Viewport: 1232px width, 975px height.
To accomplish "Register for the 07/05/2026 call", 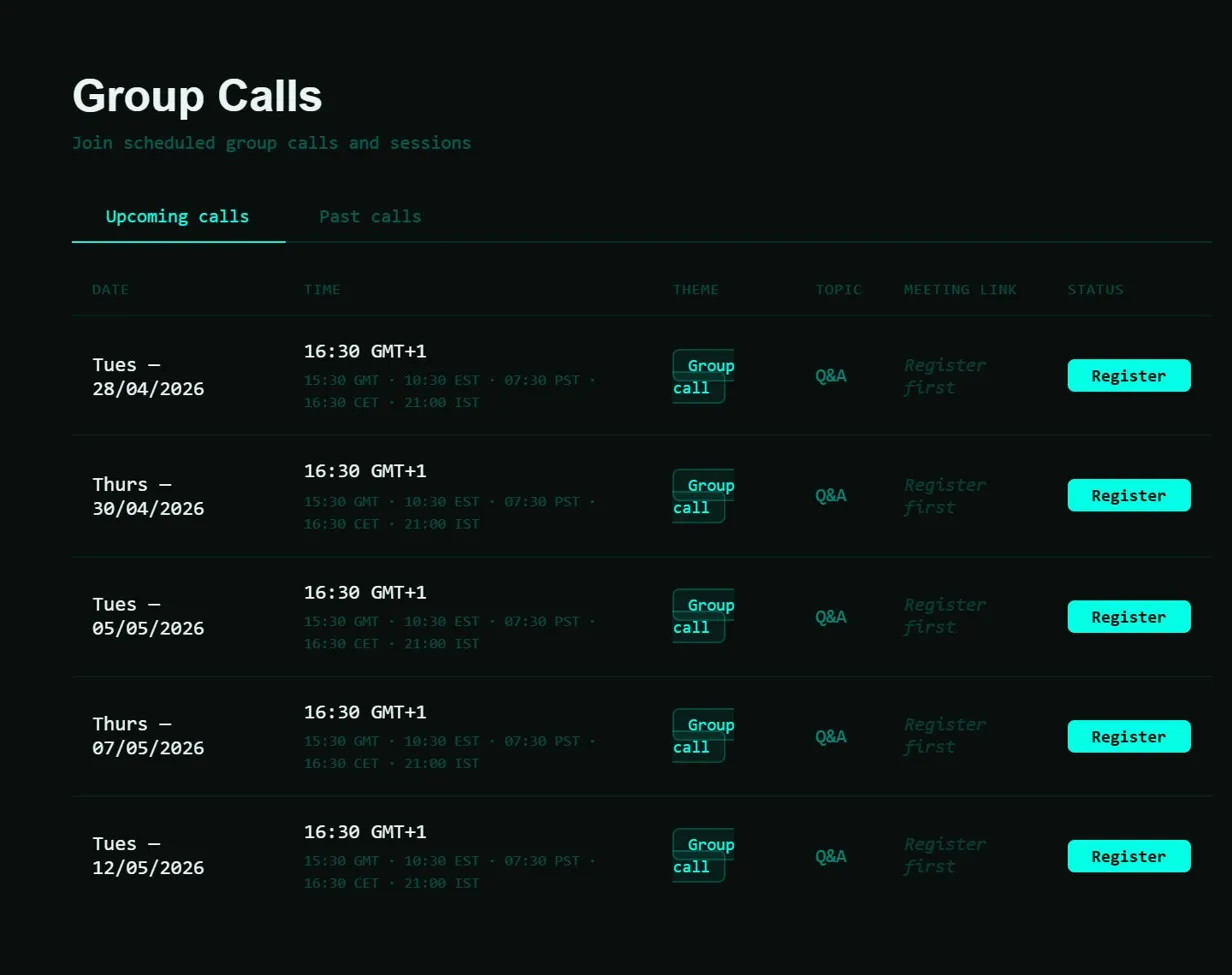I will (x=1129, y=737).
